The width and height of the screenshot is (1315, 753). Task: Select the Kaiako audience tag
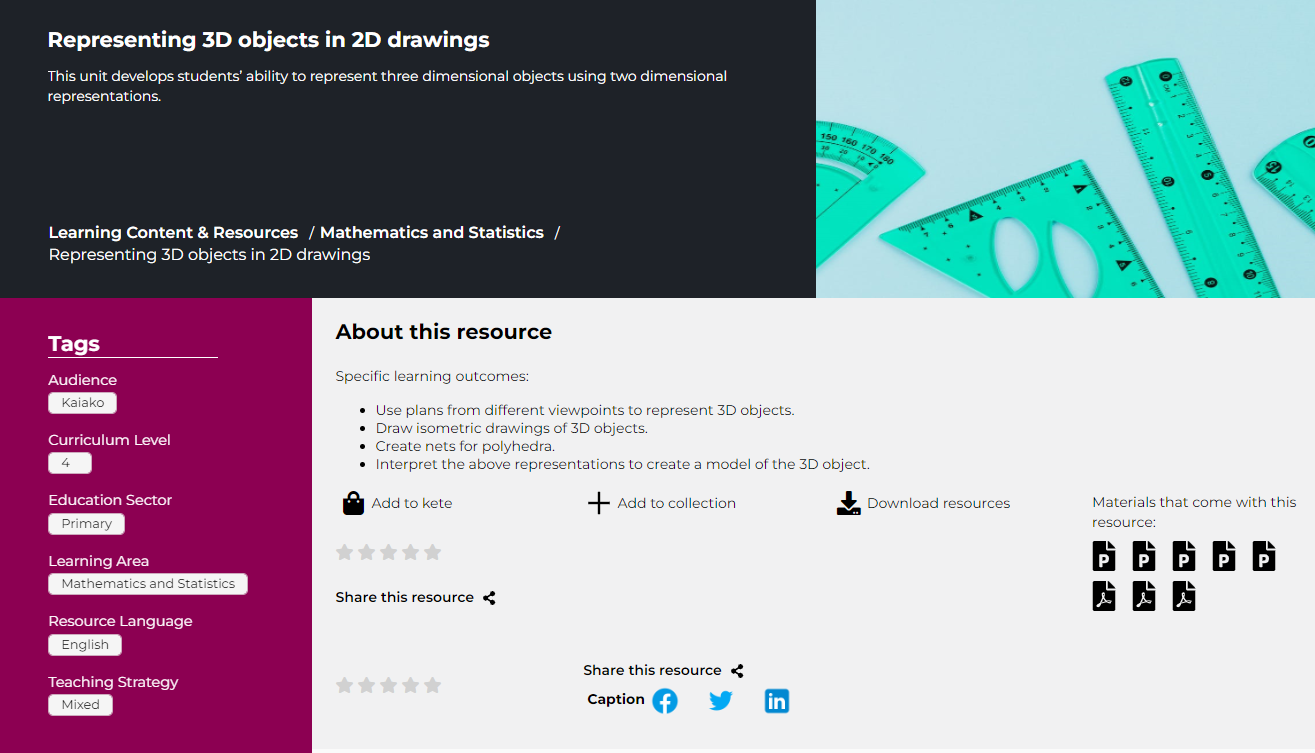coord(82,403)
